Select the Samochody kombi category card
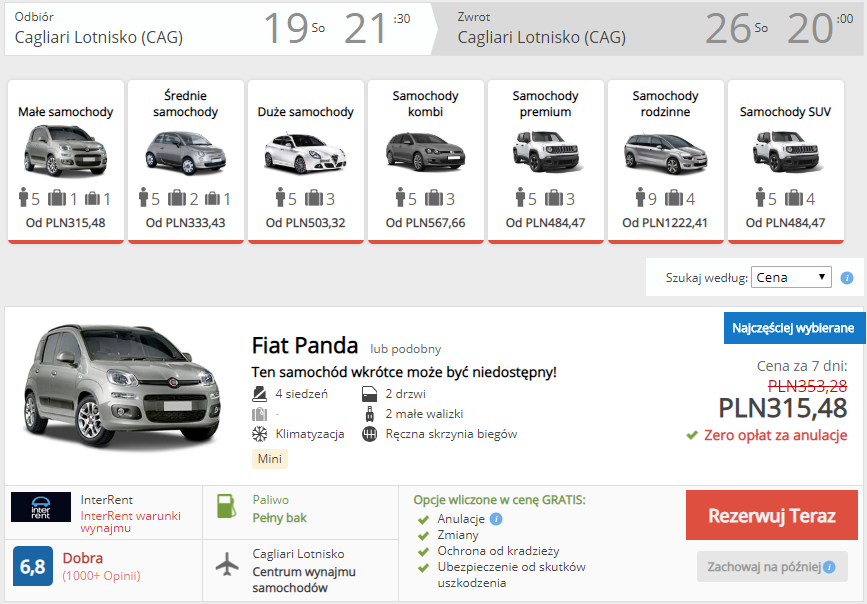867x604 pixels. point(426,162)
